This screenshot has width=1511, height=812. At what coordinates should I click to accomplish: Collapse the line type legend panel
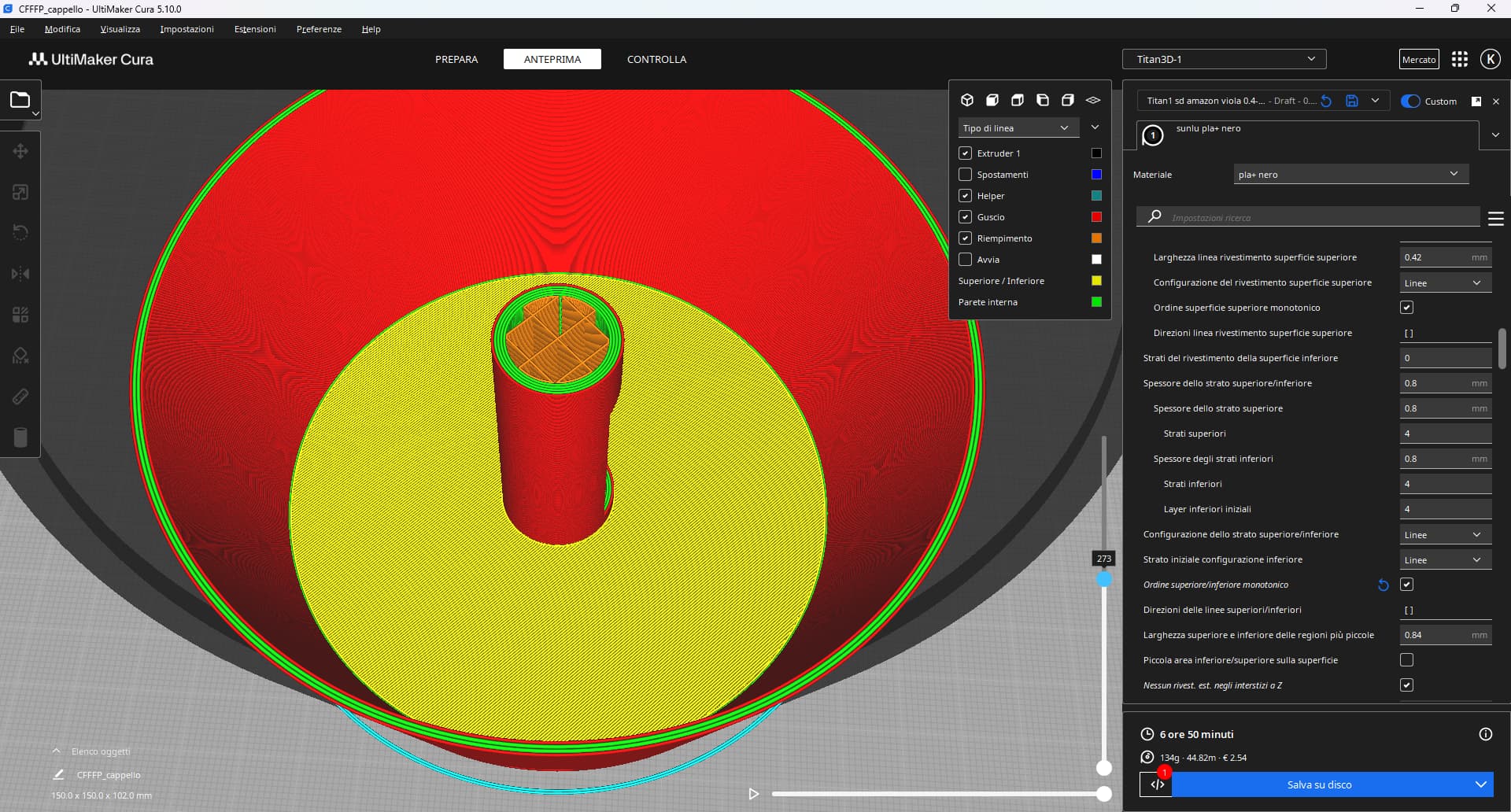click(x=1095, y=127)
